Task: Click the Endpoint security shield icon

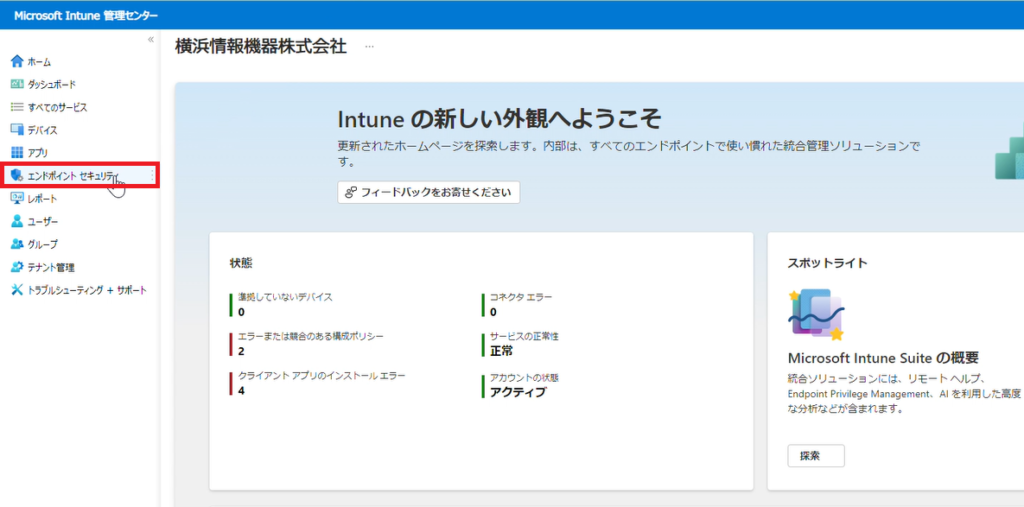Action: tap(17, 176)
